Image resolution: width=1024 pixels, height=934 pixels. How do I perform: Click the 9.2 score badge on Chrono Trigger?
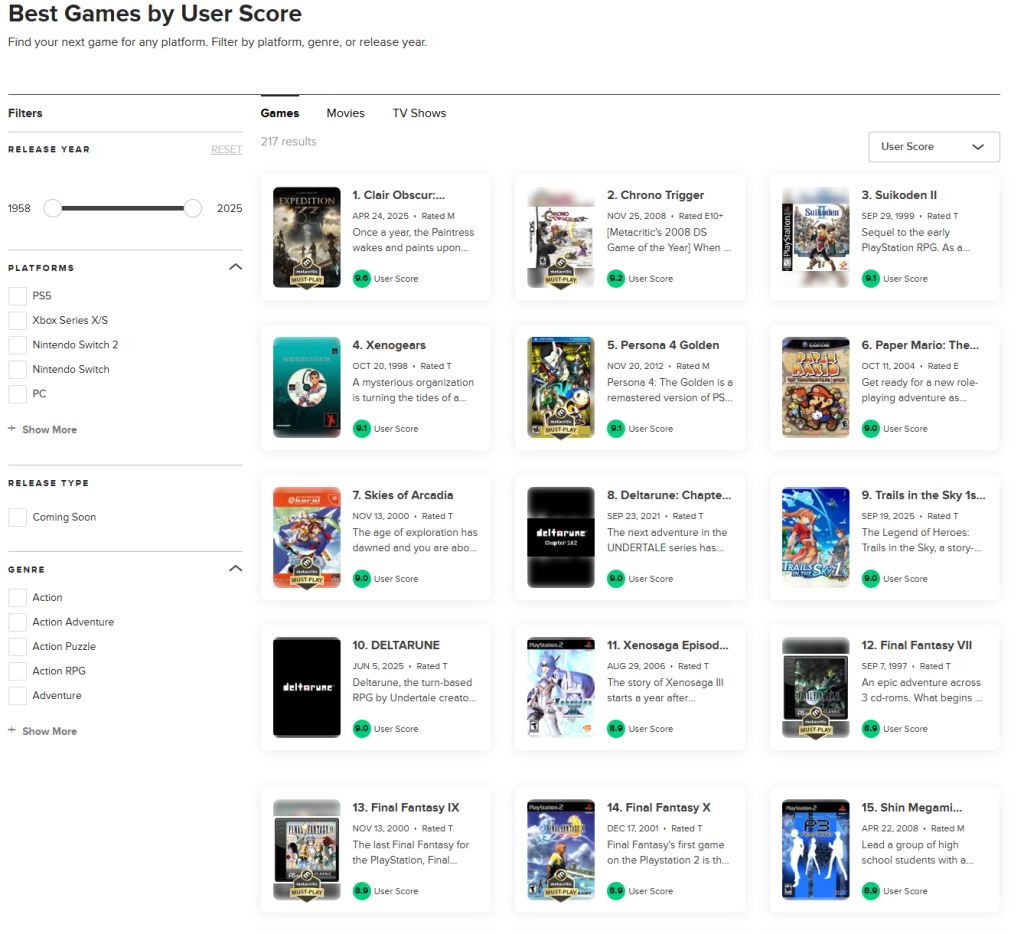coord(616,278)
